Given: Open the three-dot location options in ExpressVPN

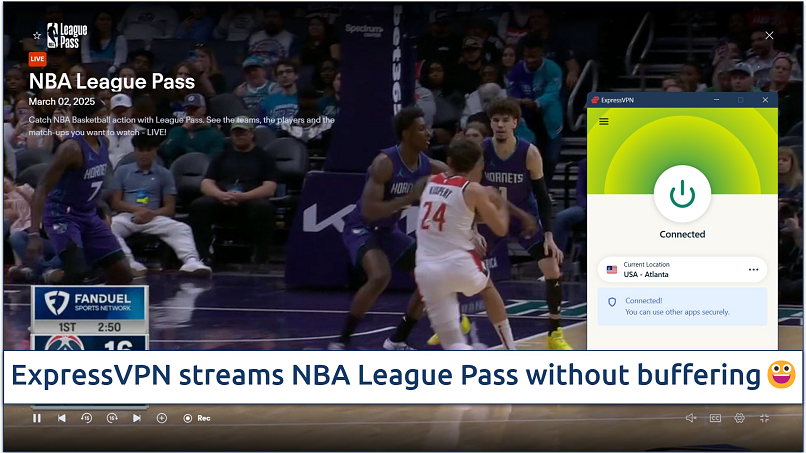Looking at the screenshot, I should (754, 269).
